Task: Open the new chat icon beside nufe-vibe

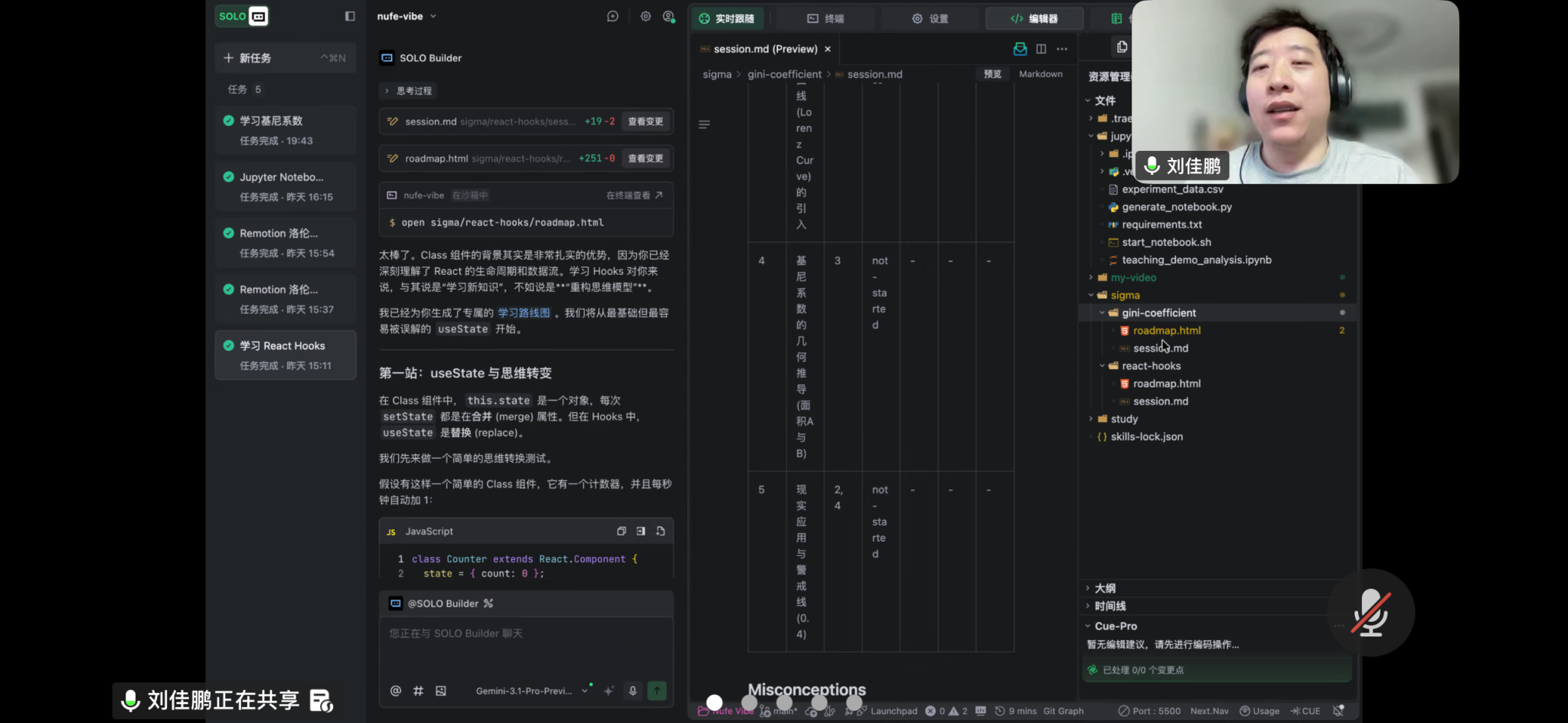Action: [x=612, y=16]
